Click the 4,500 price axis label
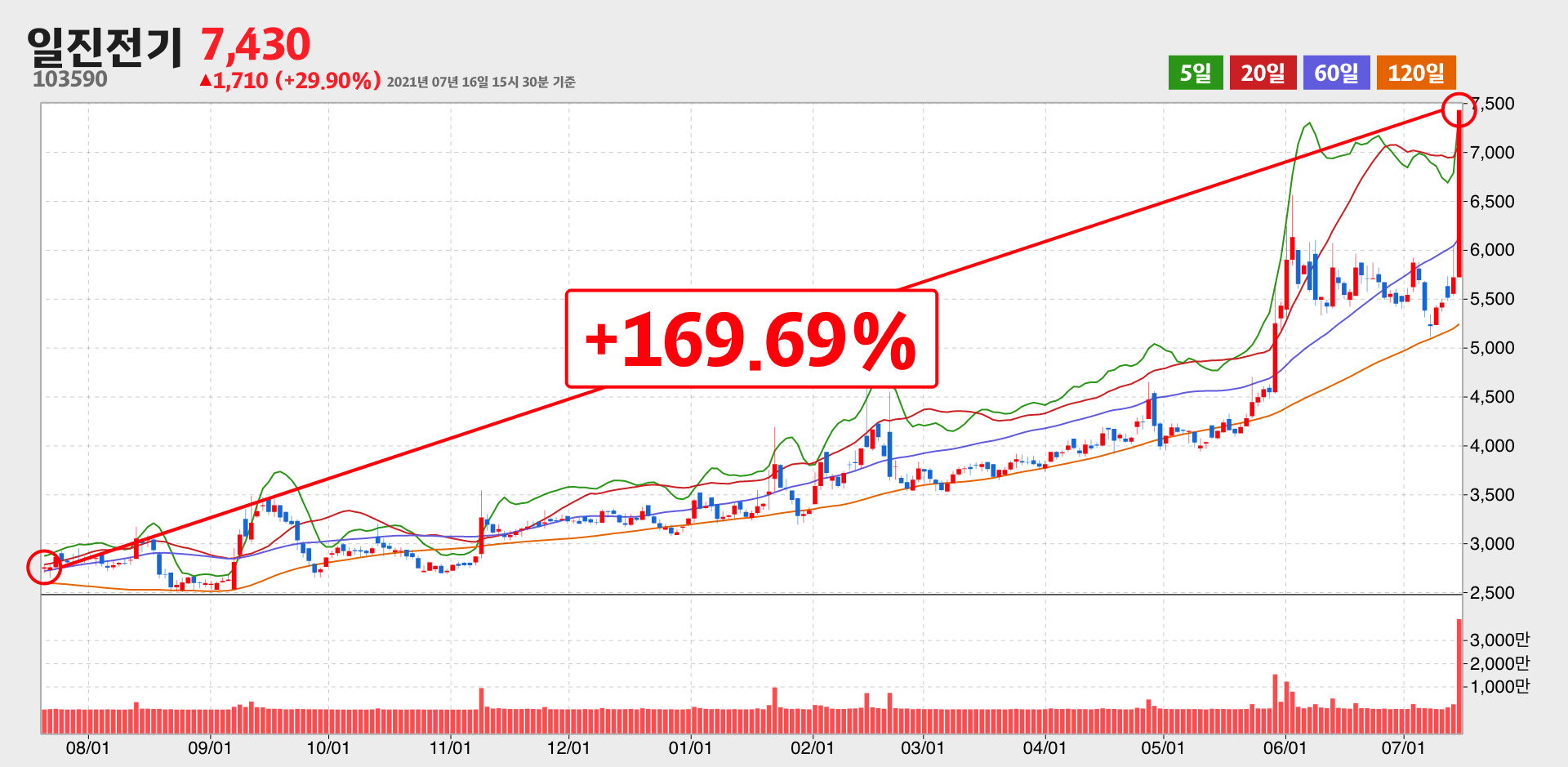This screenshot has width=1568, height=767. pyautogui.click(x=1492, y=397)
